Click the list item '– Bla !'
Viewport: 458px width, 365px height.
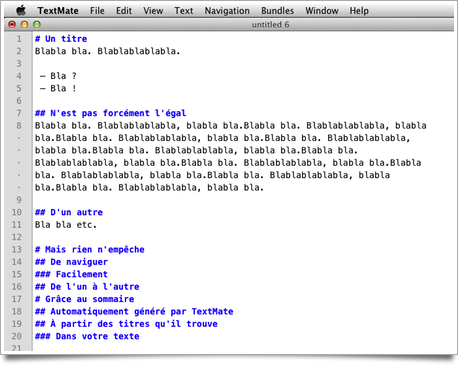[58, 88]
